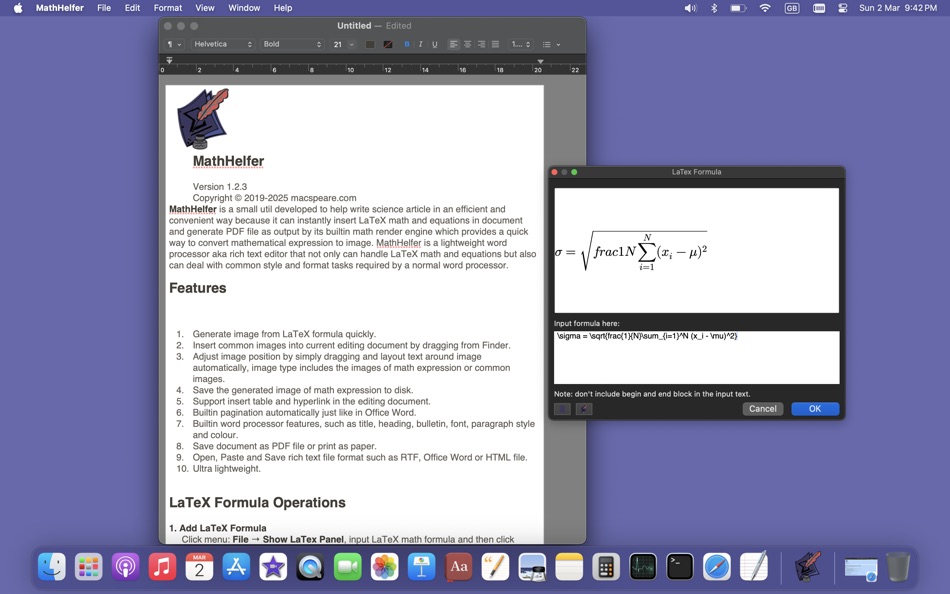Justify text alignment
Viewport: 950px width, 594px height.
point(495,44)
